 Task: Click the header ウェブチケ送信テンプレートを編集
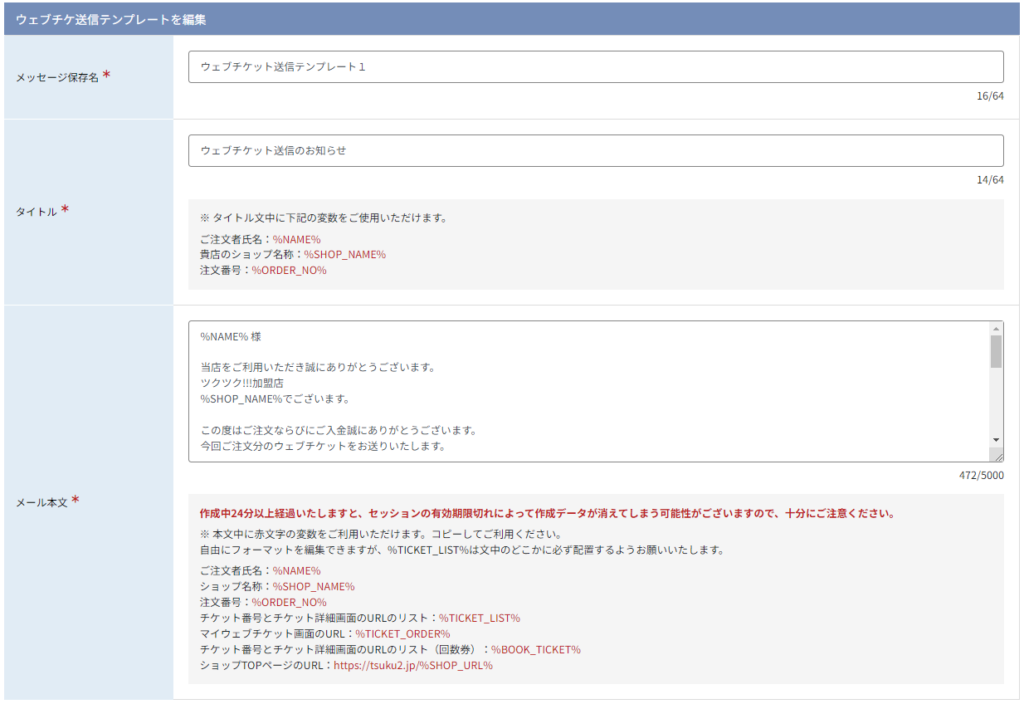click(111, 20)
